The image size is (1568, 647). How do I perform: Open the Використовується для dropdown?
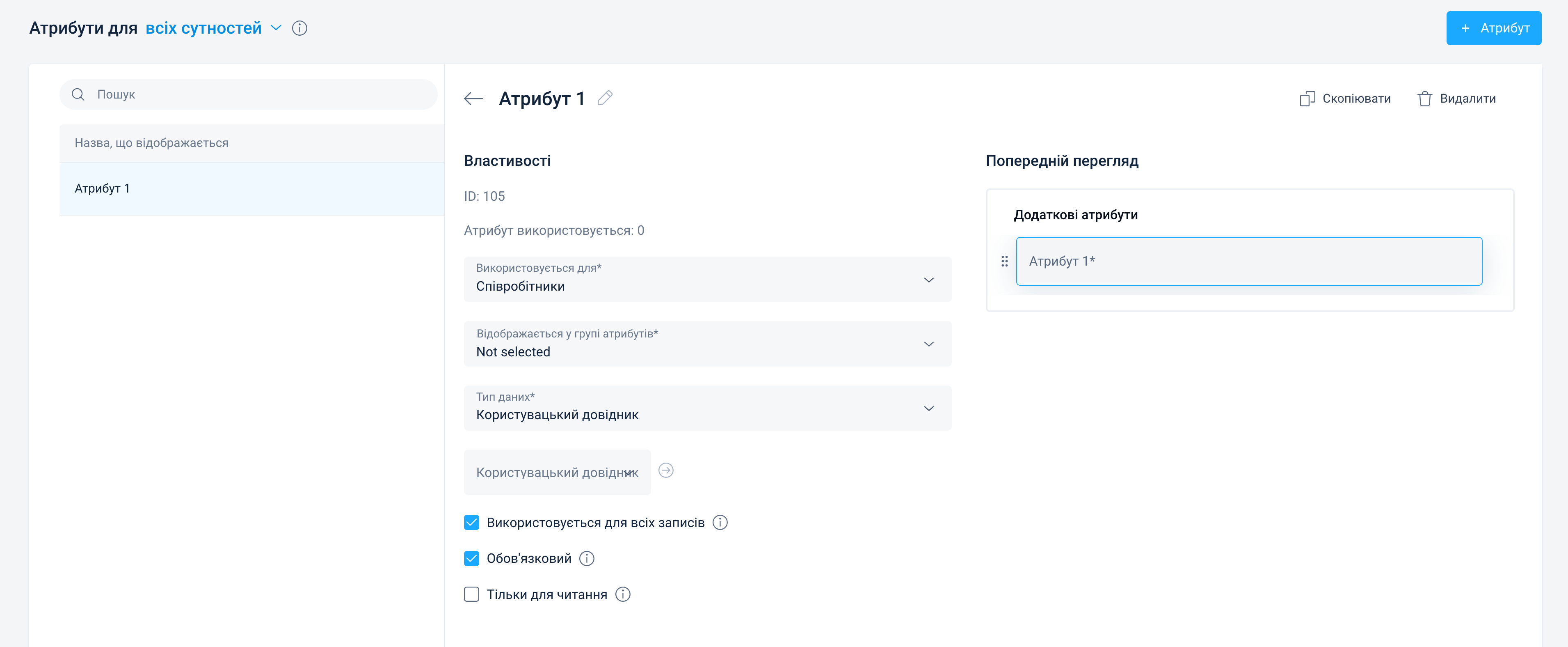coord(707,280)
